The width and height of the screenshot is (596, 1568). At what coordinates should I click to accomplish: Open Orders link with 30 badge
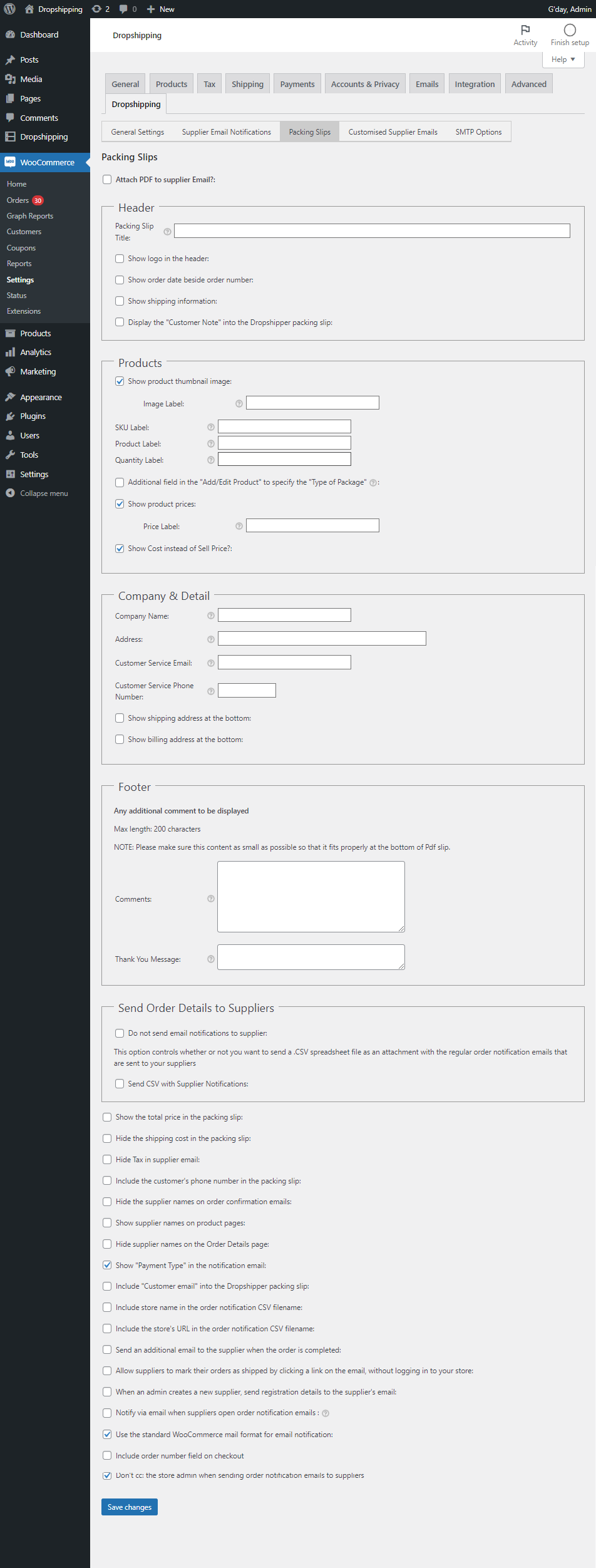coord(25,200)
